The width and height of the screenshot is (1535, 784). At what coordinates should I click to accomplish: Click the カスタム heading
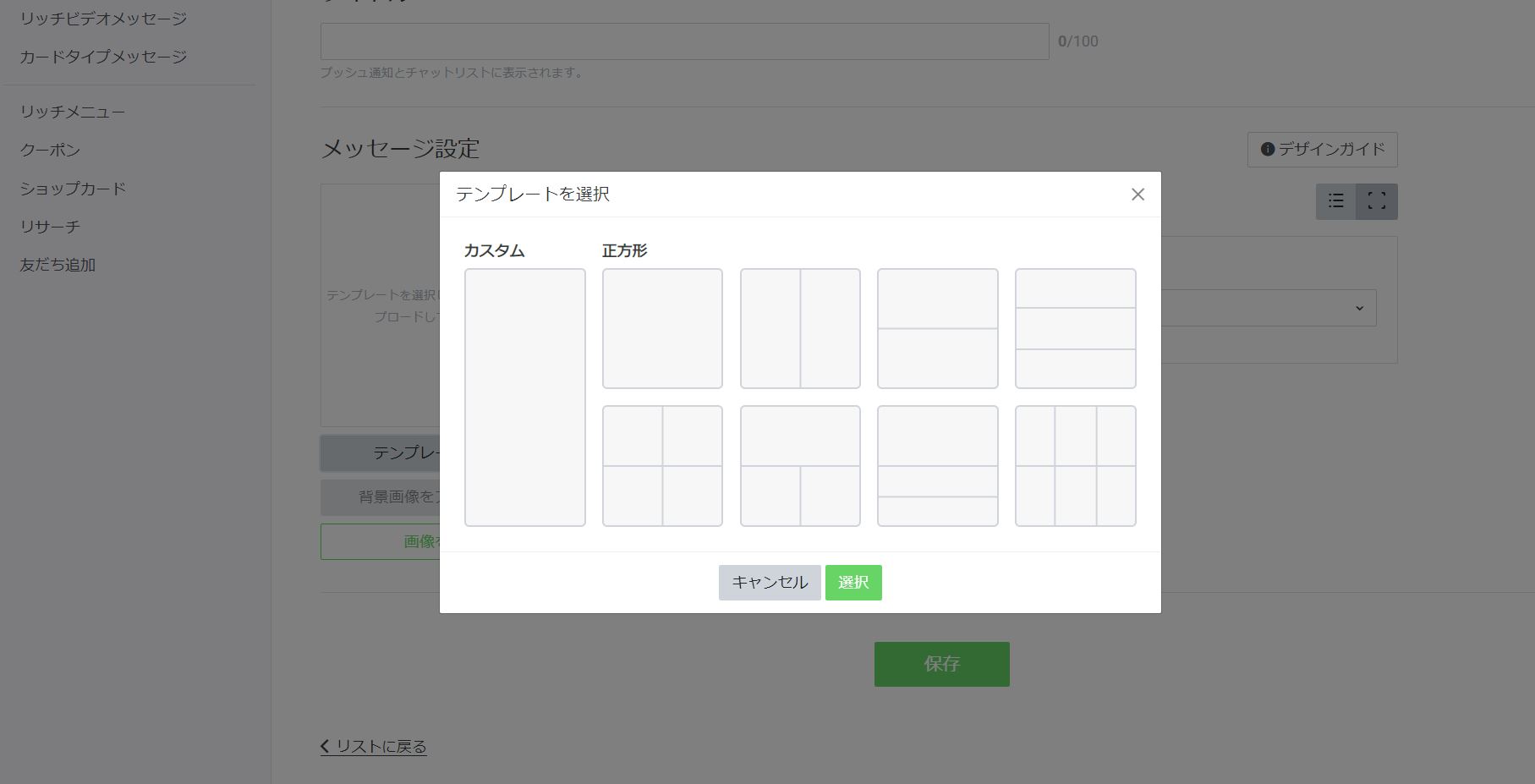coord(494,251)
